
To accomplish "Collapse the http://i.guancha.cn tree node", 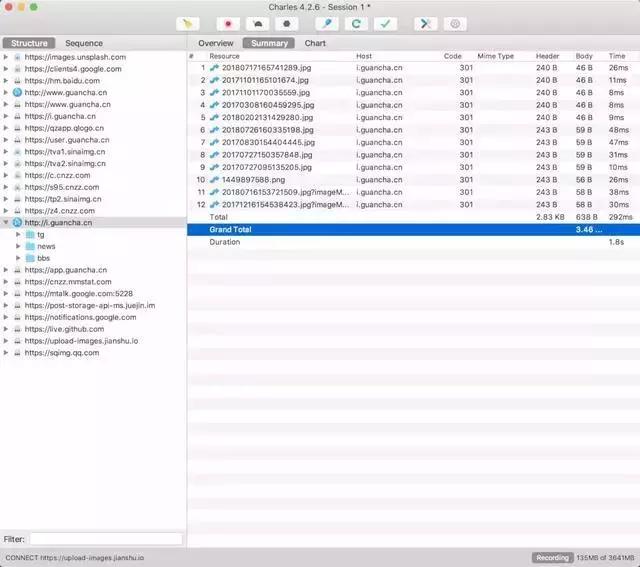I will pyautogui.click(x=6, y=222).
